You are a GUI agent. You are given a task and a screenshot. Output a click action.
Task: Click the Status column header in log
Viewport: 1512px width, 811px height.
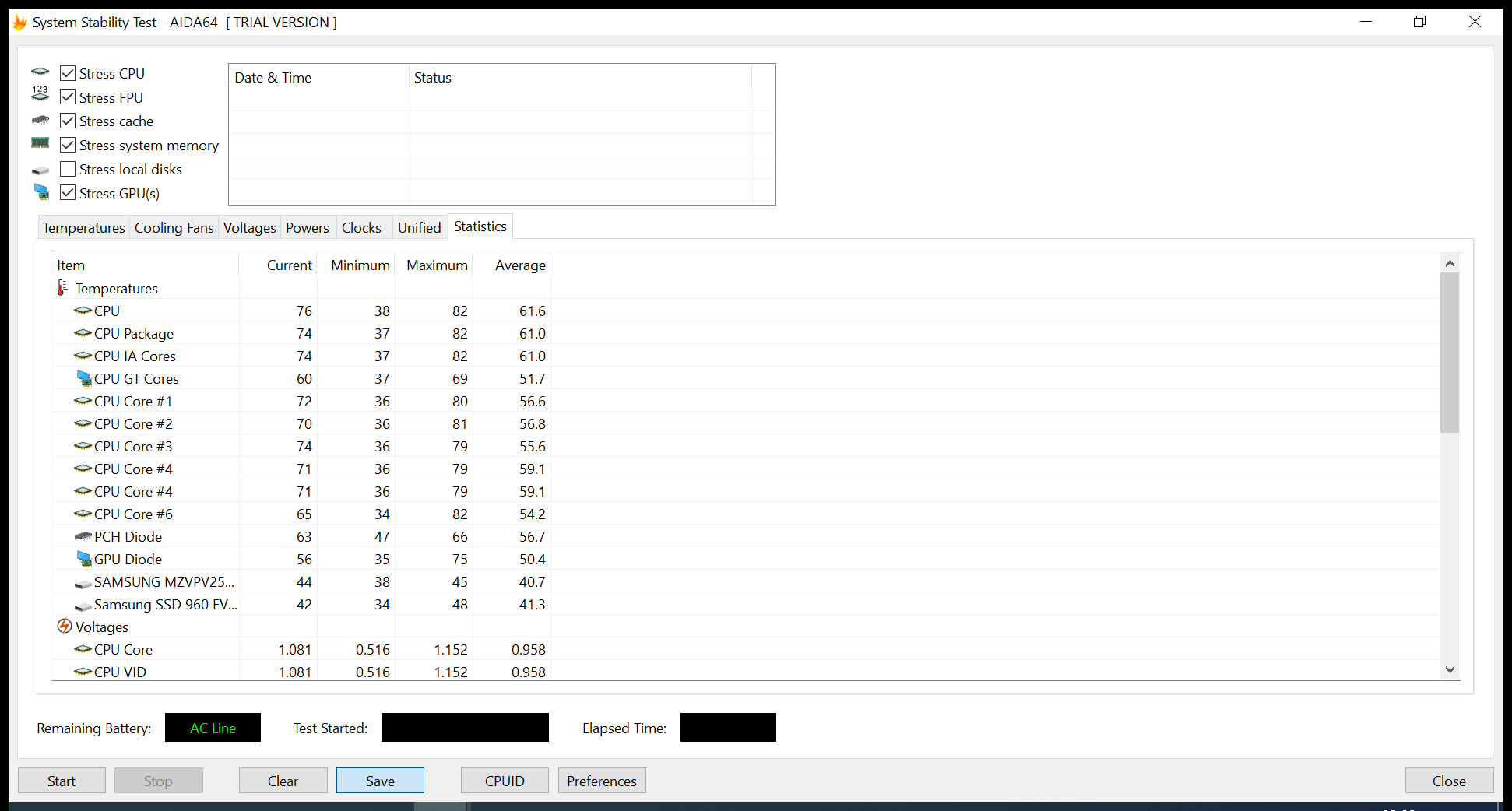[581, 78]
